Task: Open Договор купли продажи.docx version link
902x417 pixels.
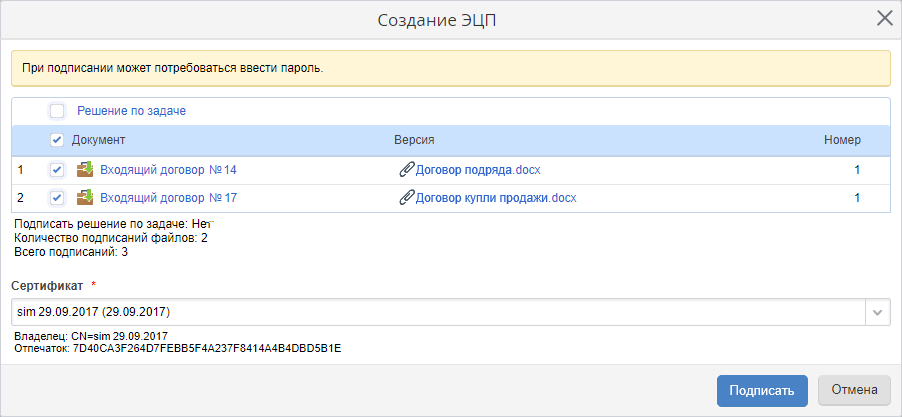Action: [496, 198]
